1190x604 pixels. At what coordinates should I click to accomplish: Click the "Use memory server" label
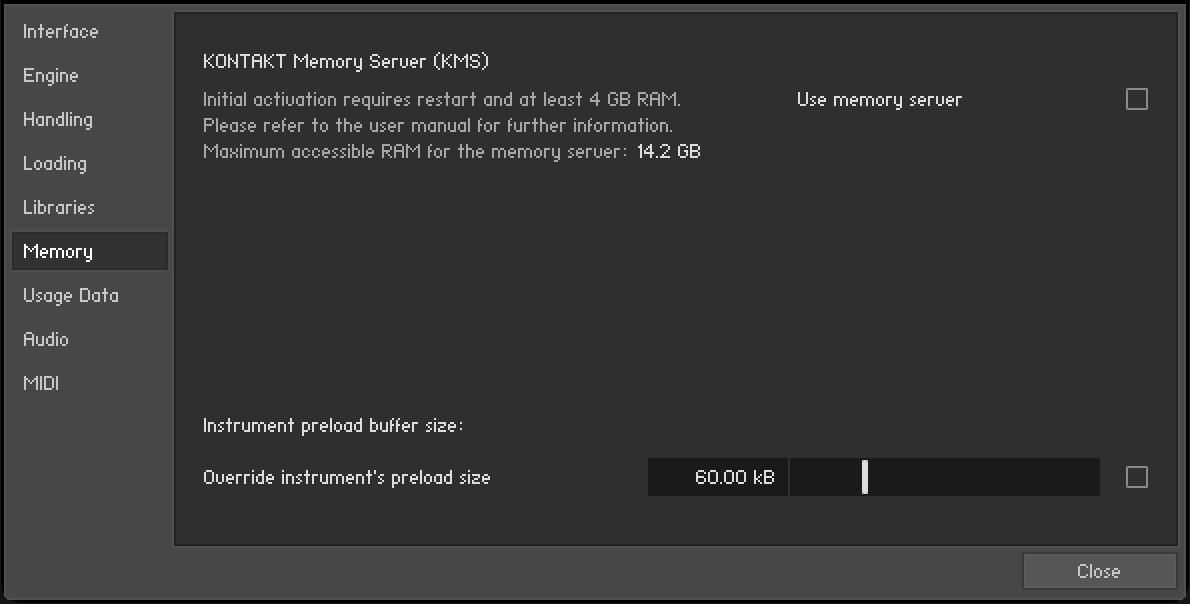click(879, 100)
